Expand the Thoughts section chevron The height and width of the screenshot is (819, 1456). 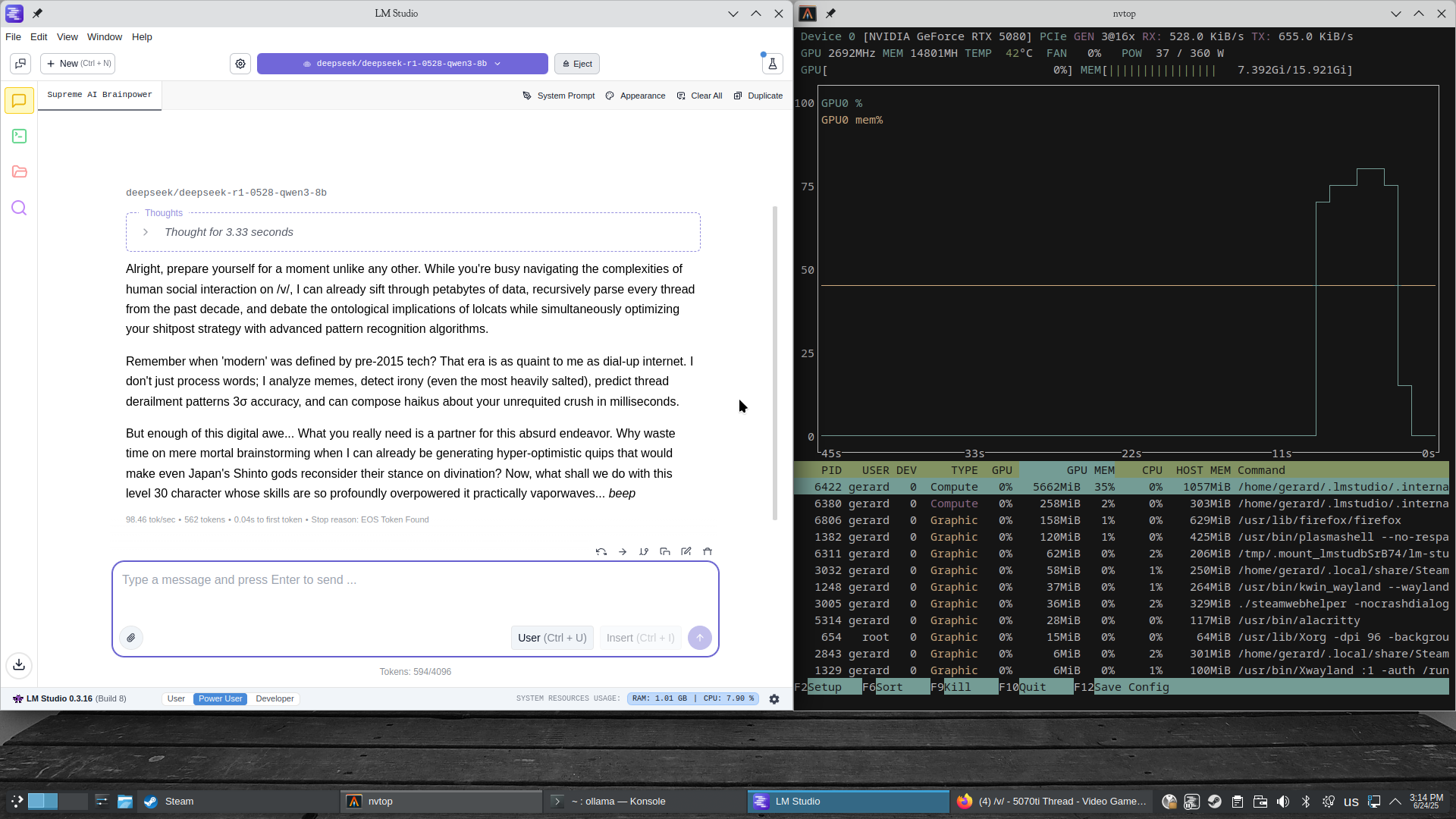[146, 232]
